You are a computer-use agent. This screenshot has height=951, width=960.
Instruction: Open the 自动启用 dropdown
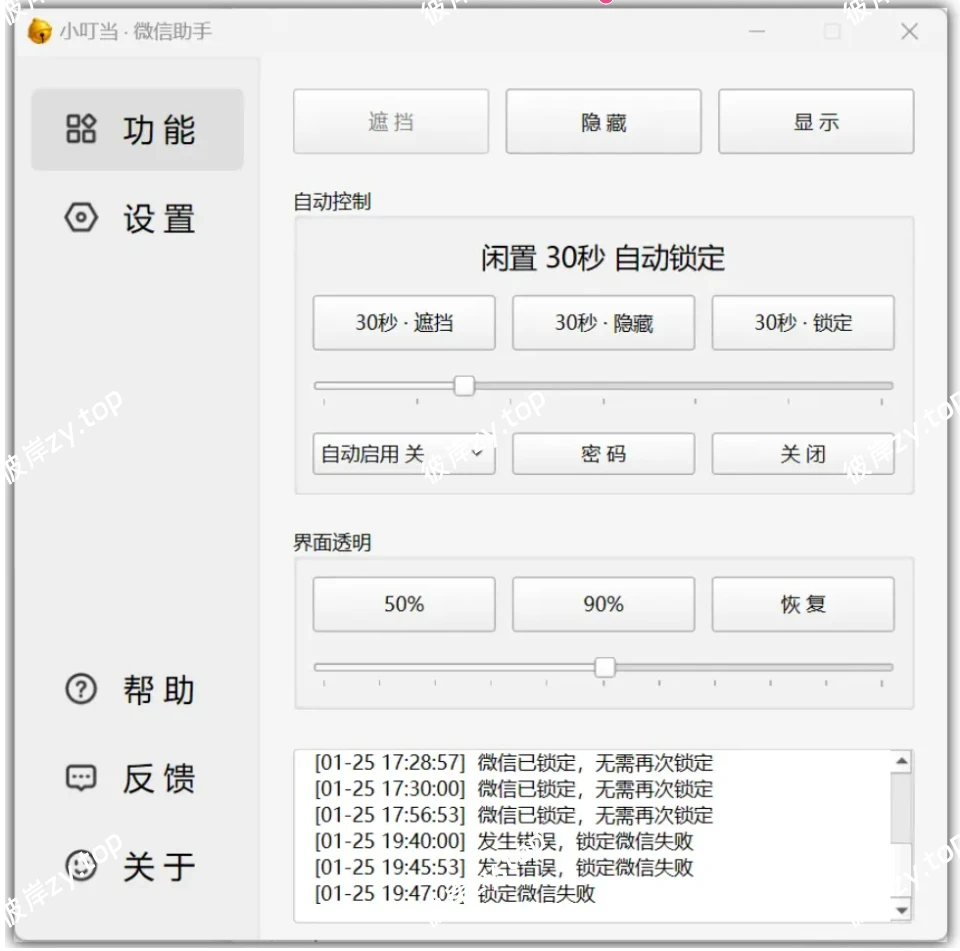403,454
